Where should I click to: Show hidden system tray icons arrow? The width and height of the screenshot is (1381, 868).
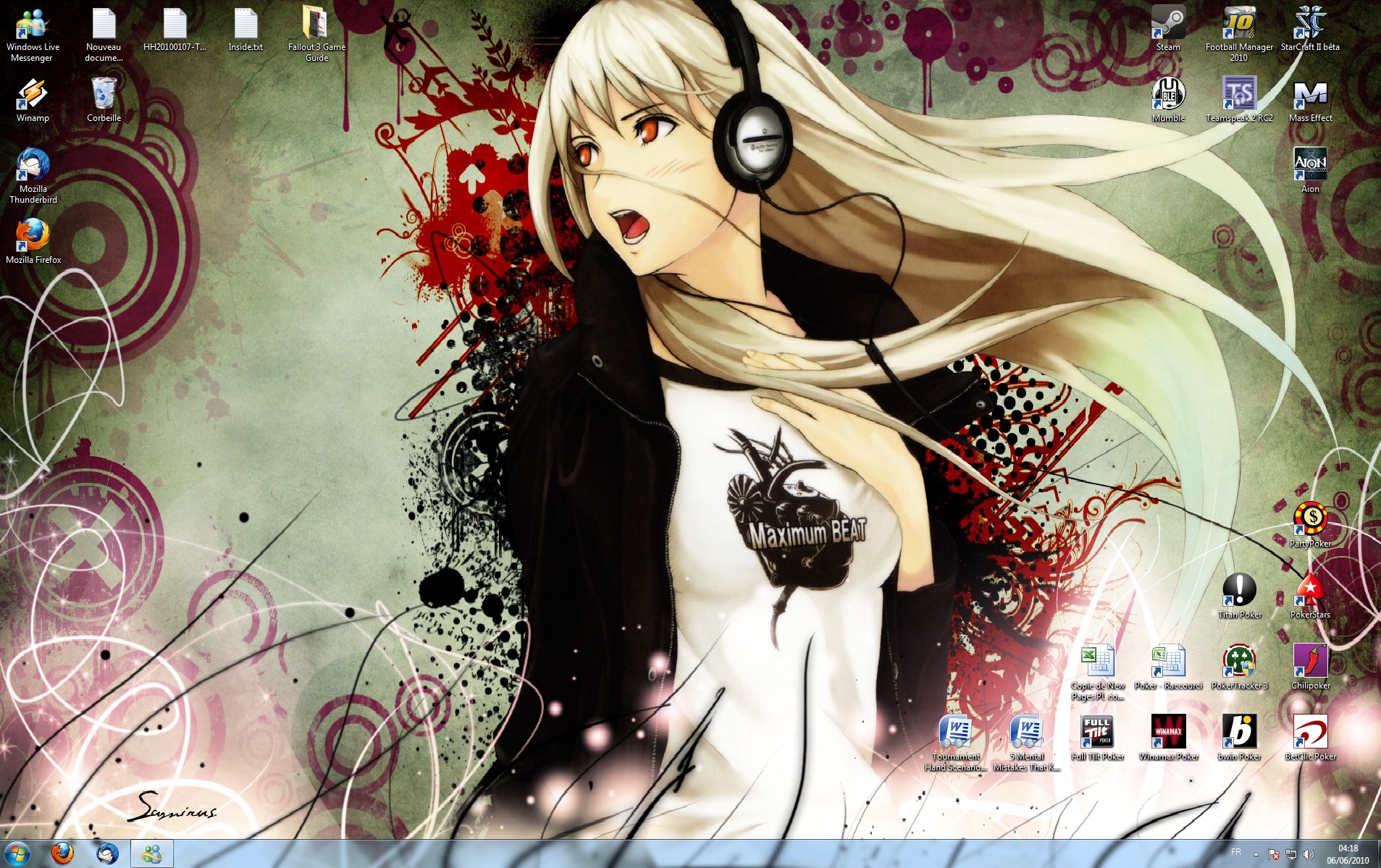pos(1256,854)
